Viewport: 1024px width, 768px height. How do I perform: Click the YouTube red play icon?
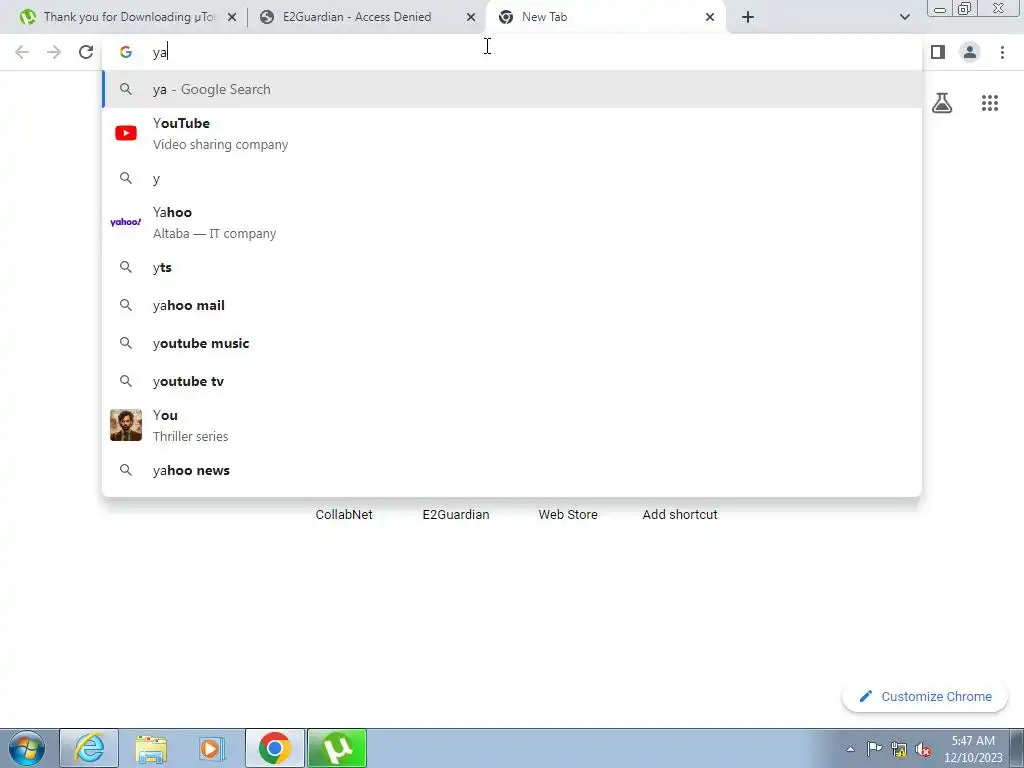[x=125, y=133]
